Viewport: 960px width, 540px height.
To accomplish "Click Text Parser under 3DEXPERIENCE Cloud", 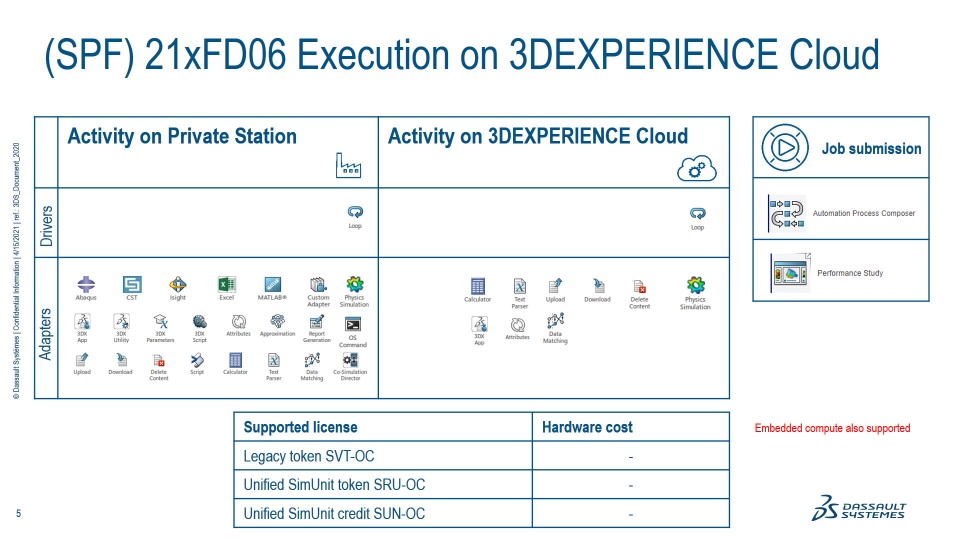I will click(520, 286).
